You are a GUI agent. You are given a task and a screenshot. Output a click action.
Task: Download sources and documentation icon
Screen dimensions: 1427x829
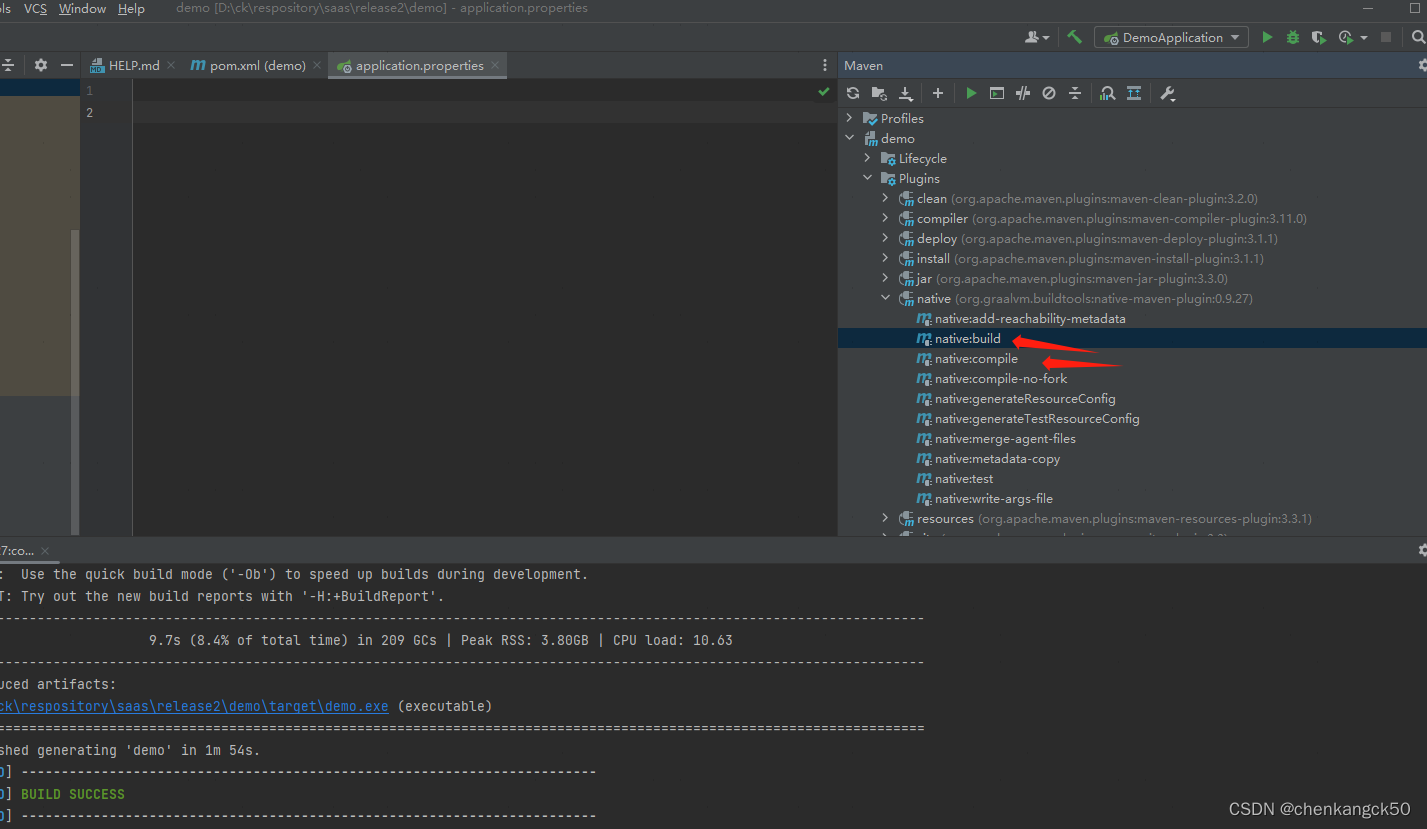pyautogui.click(x=905, y=93)
